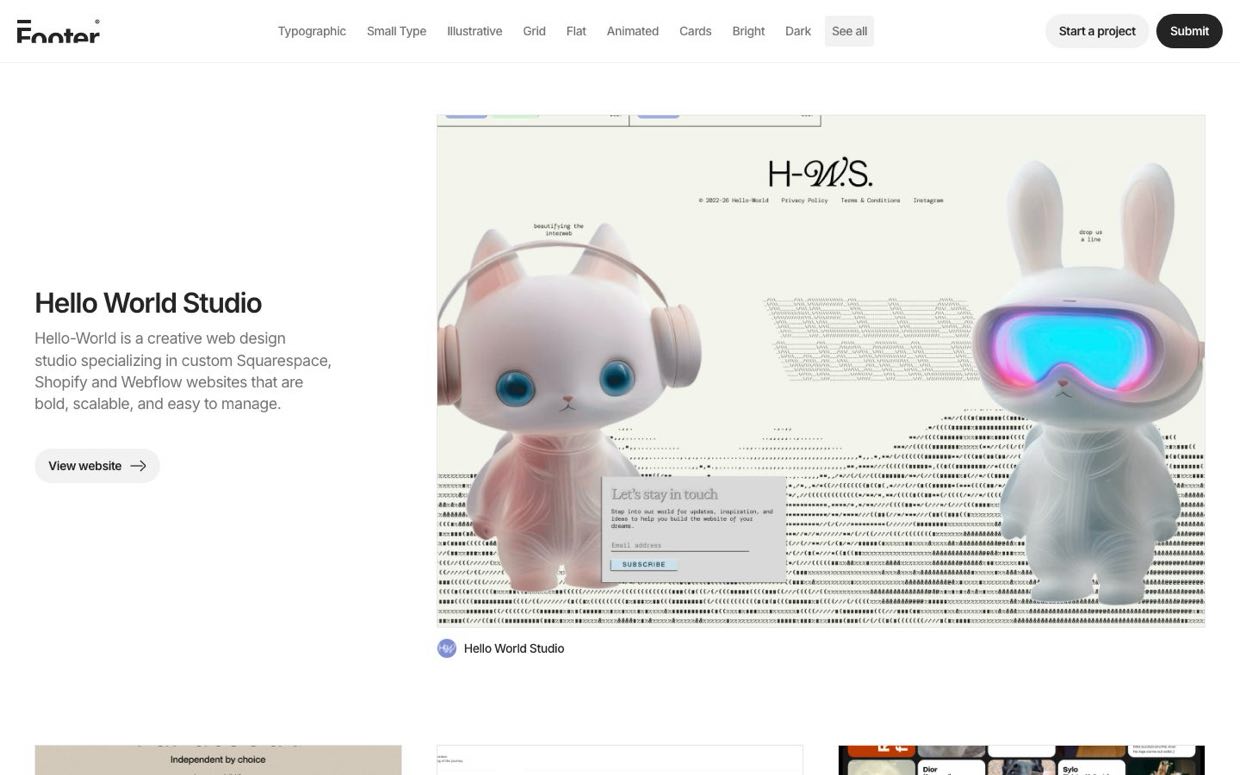
Task: Open the See all categories button
Action: [849, 31]
